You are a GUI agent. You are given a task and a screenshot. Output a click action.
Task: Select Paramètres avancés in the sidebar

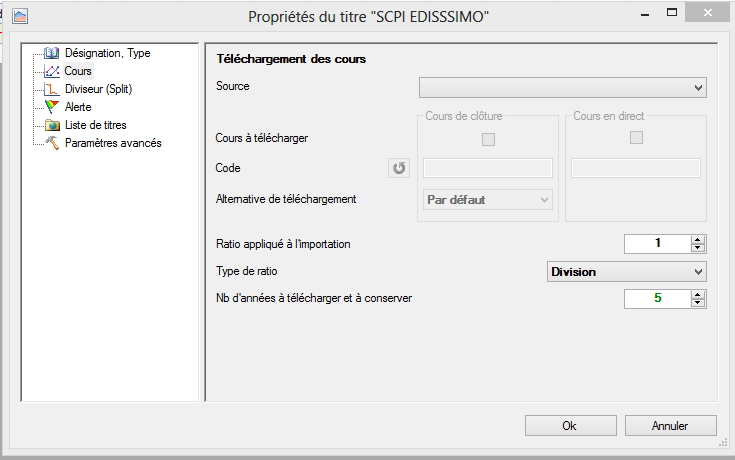pyautogui.click(x=113, y=143)
